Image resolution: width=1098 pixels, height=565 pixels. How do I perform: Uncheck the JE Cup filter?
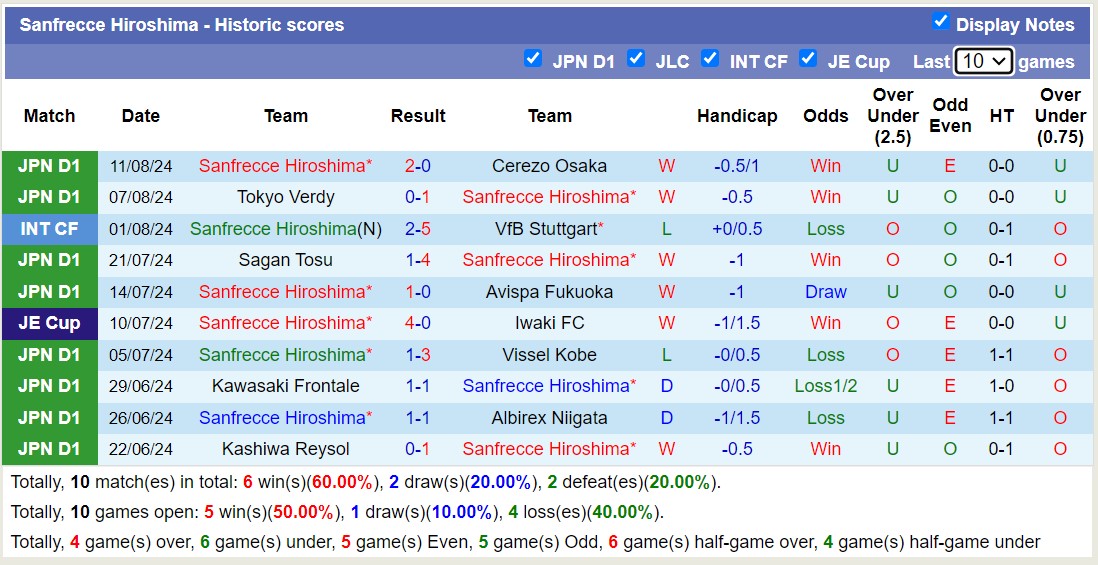pos(808,59)
